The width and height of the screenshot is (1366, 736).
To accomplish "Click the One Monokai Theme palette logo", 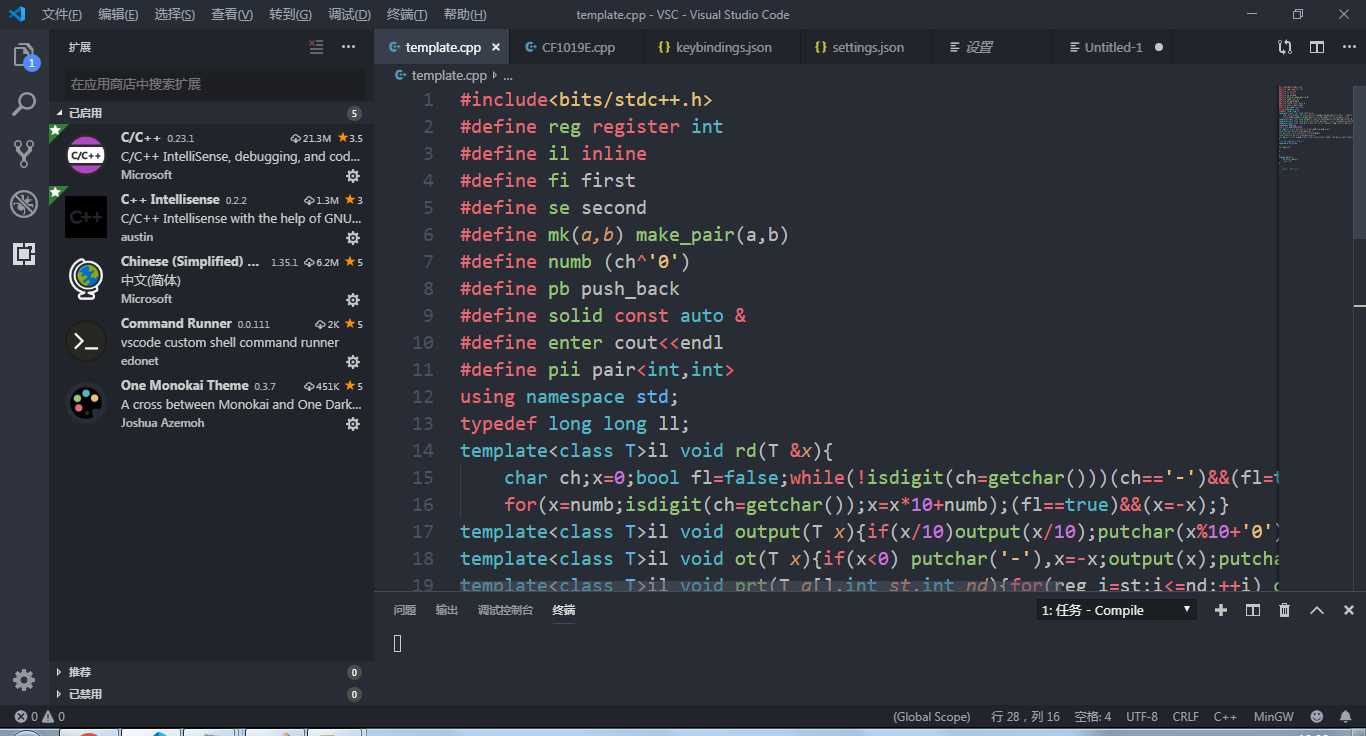I will tap(86, 404).
